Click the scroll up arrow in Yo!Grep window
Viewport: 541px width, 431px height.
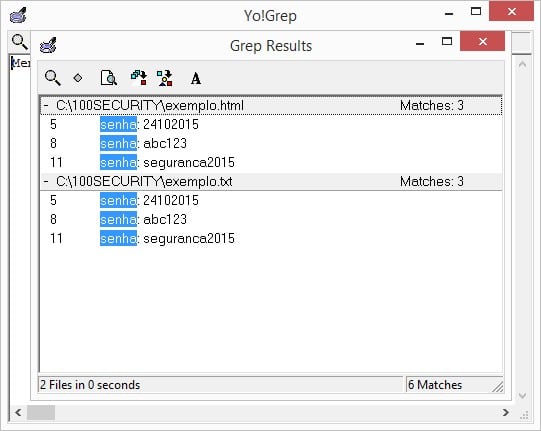pyautogui.click(x=522, y=64)
